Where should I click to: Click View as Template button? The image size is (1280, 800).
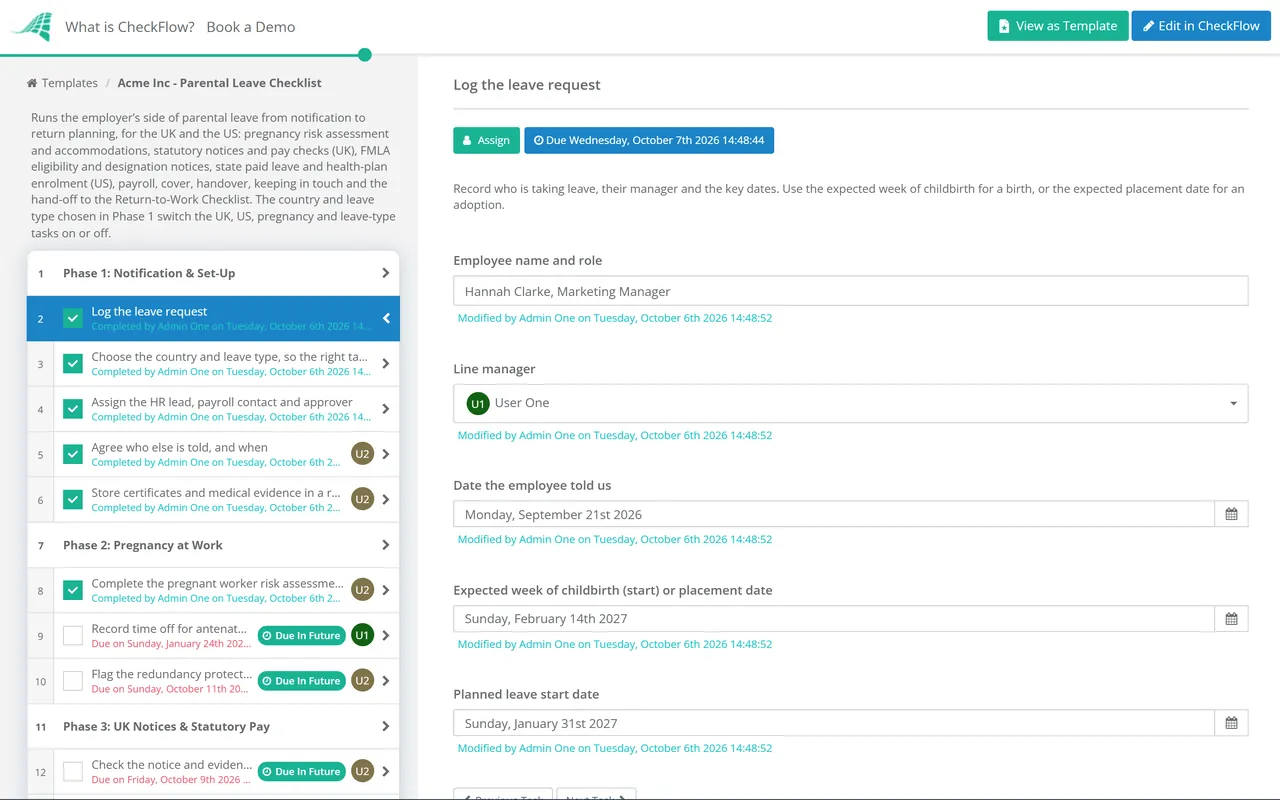pyautogui.click(x=1058, y=26)
